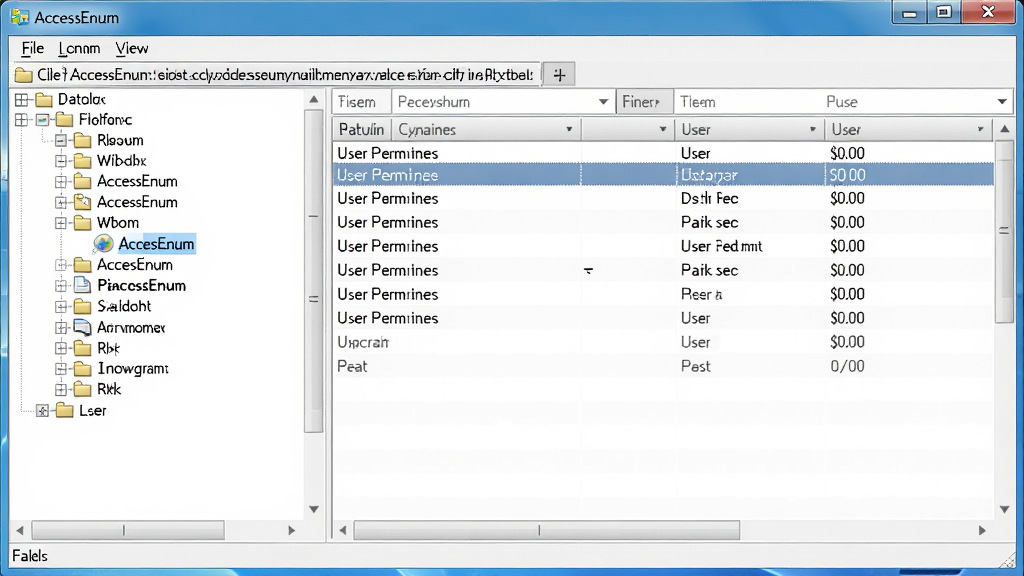Click the list horizontal scrollbar thumb
Screen dimensions: 1024x576
[547, 530]
